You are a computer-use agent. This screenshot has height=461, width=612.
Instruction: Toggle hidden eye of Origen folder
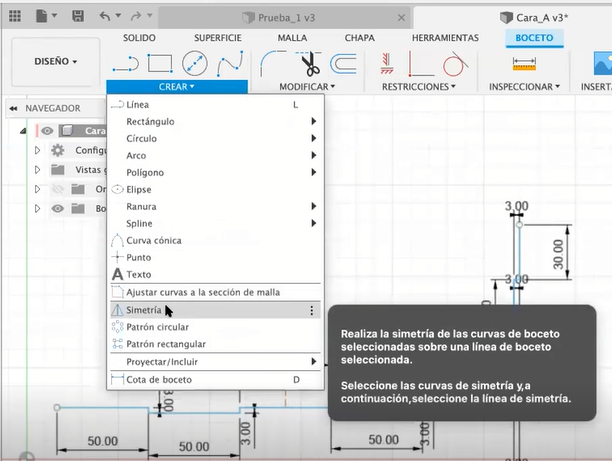(58, 189)
